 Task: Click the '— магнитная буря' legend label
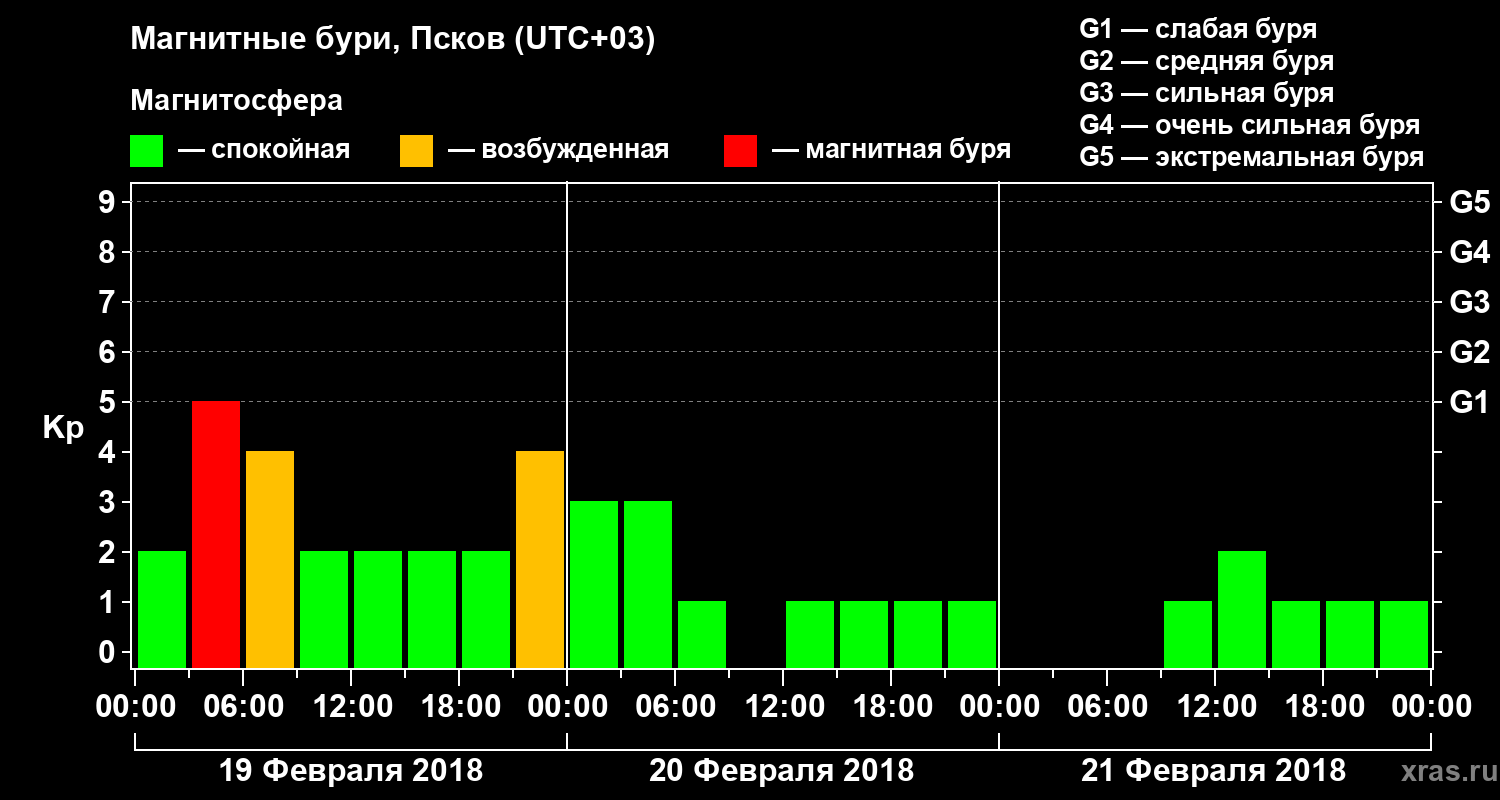tap(892, 151)
